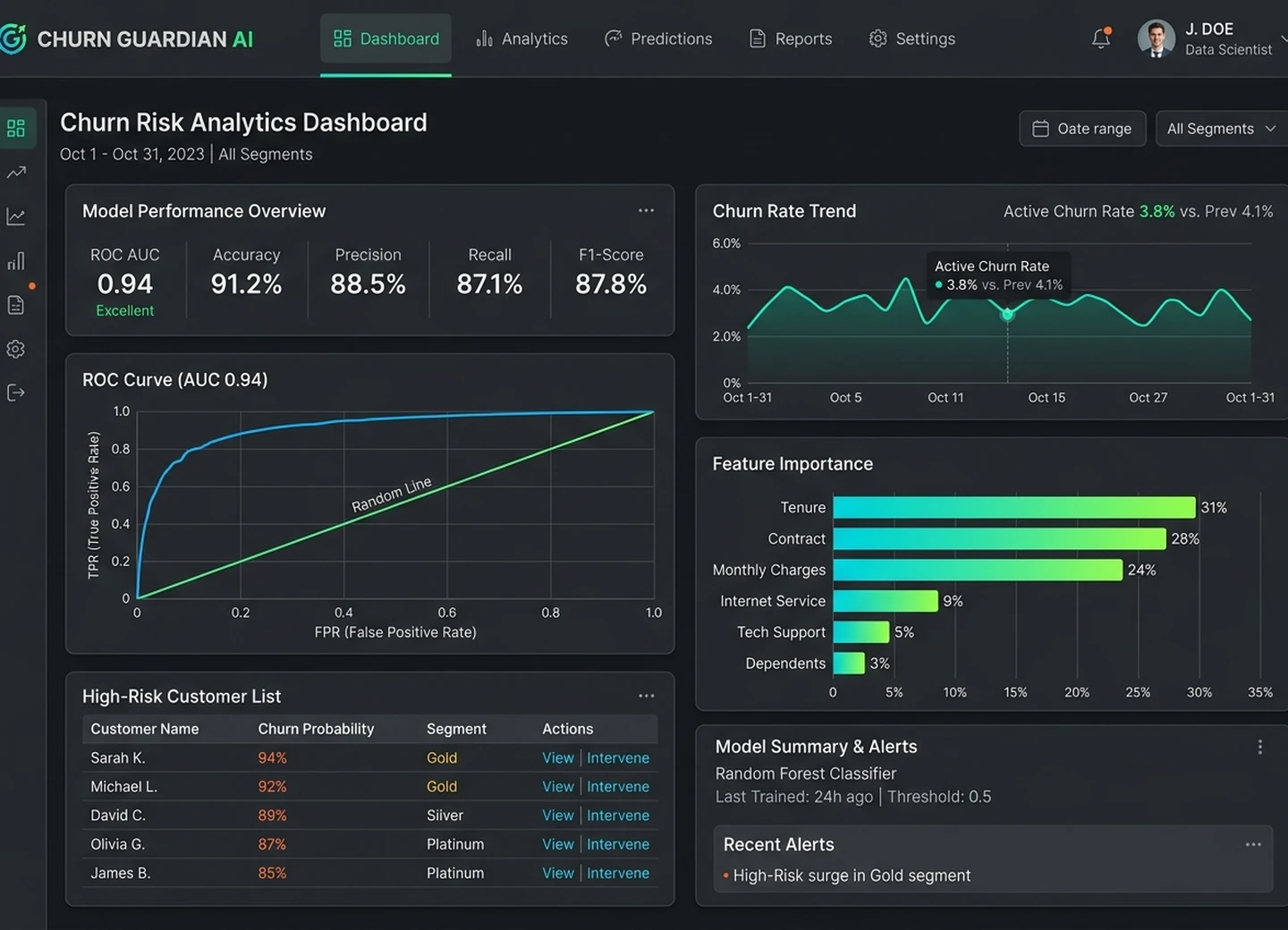Click the Silver segment cell
The width and height of the screenshot is (1288, 930).
pos(445,816)
